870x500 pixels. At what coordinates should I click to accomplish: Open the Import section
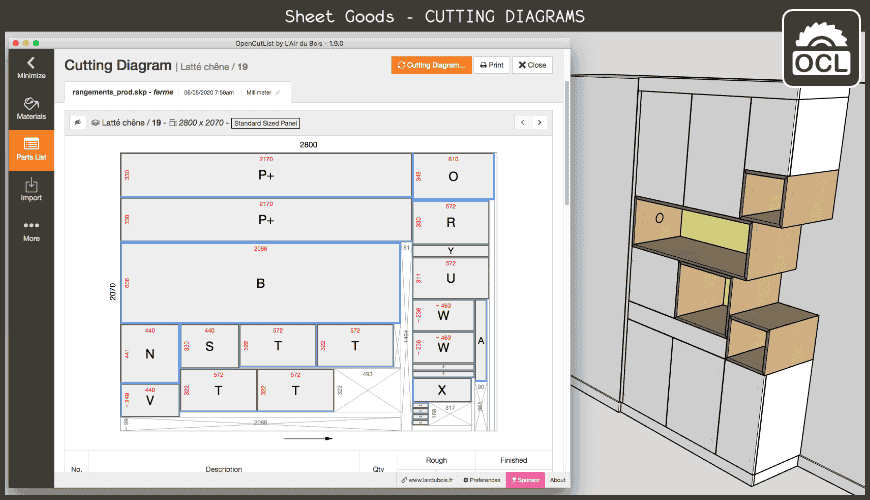[x=31, y=190]
